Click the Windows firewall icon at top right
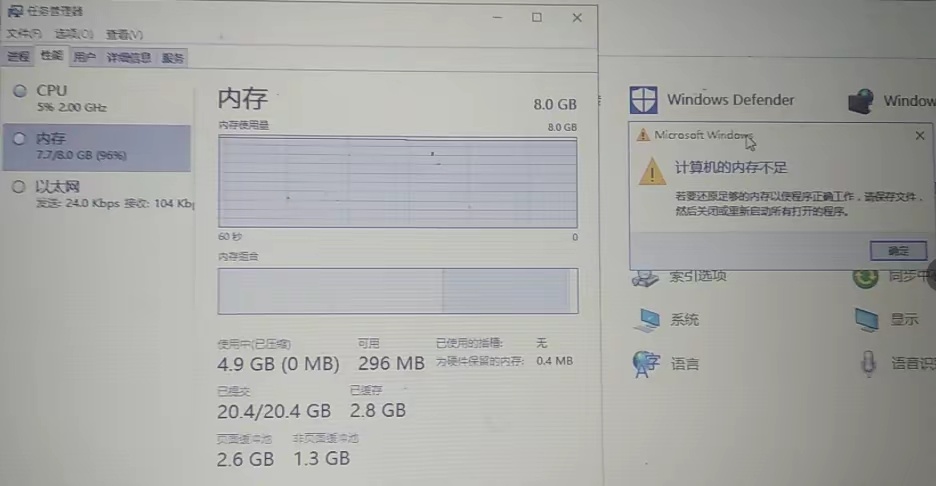Viewport: 936px width, 486px height. tap(860, 100)
